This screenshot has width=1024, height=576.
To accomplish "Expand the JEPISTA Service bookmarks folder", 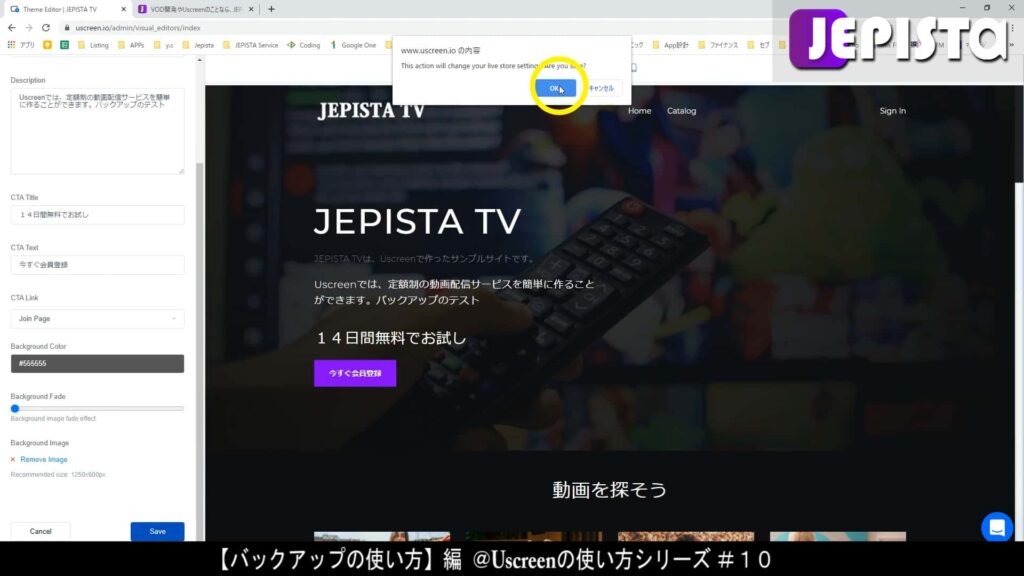I will point(253,45).
